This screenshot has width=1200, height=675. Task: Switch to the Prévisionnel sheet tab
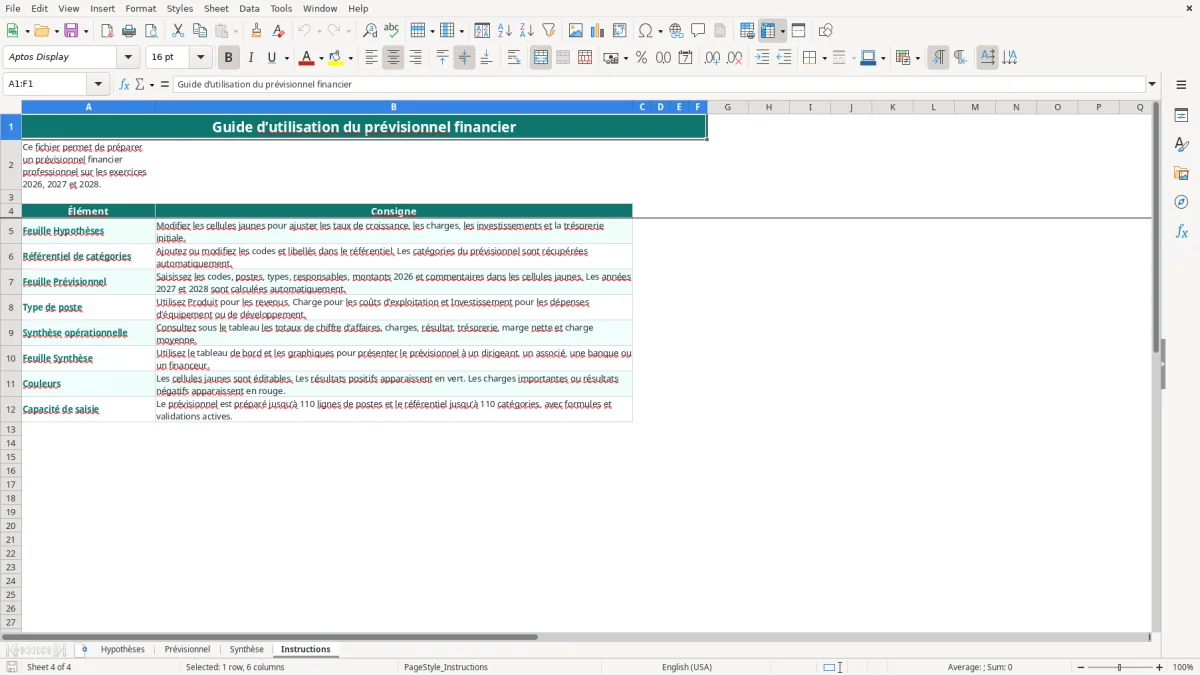[x=187, y=649]
